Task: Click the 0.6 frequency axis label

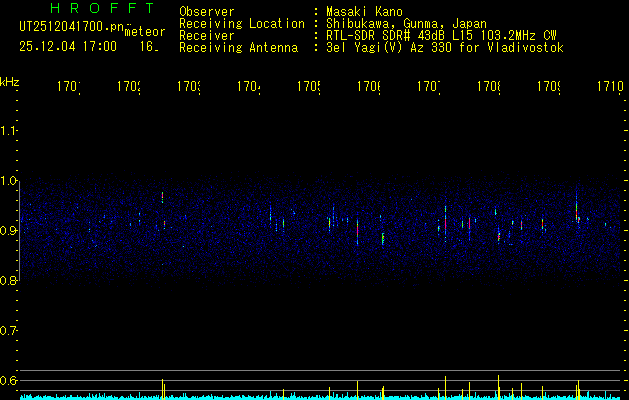Action: pos(8,380)
